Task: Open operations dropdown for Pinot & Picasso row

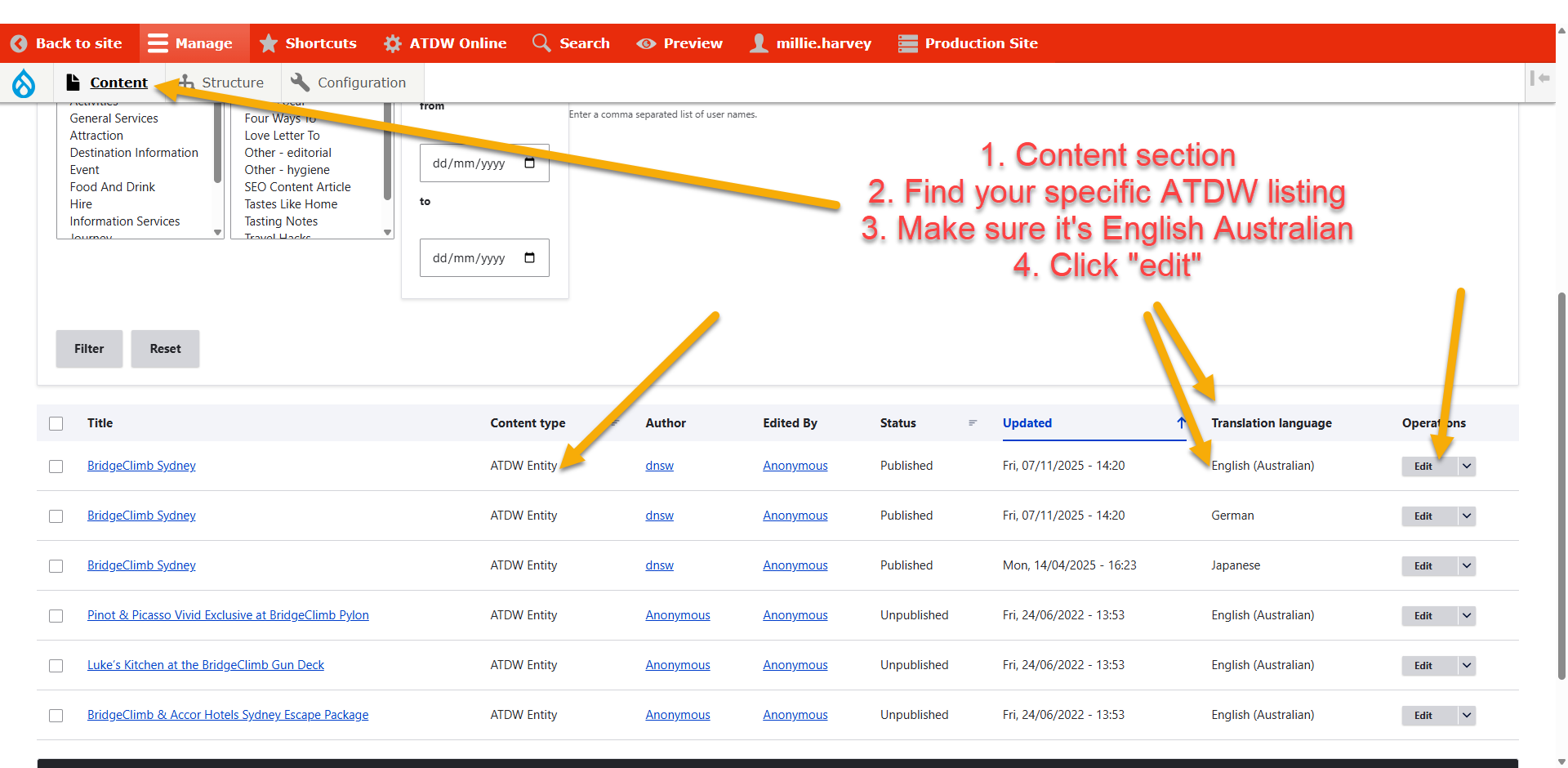Action: (1467, 615)
